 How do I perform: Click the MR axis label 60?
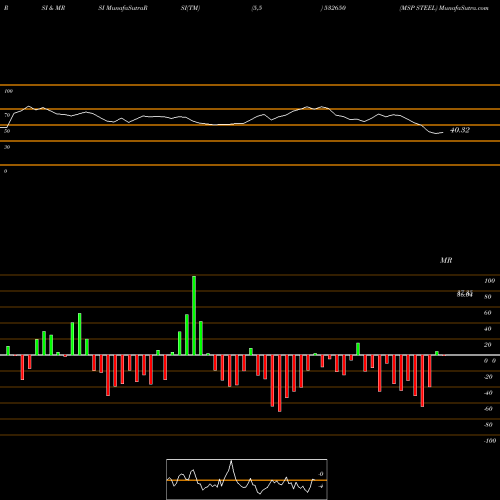point(488,313)
